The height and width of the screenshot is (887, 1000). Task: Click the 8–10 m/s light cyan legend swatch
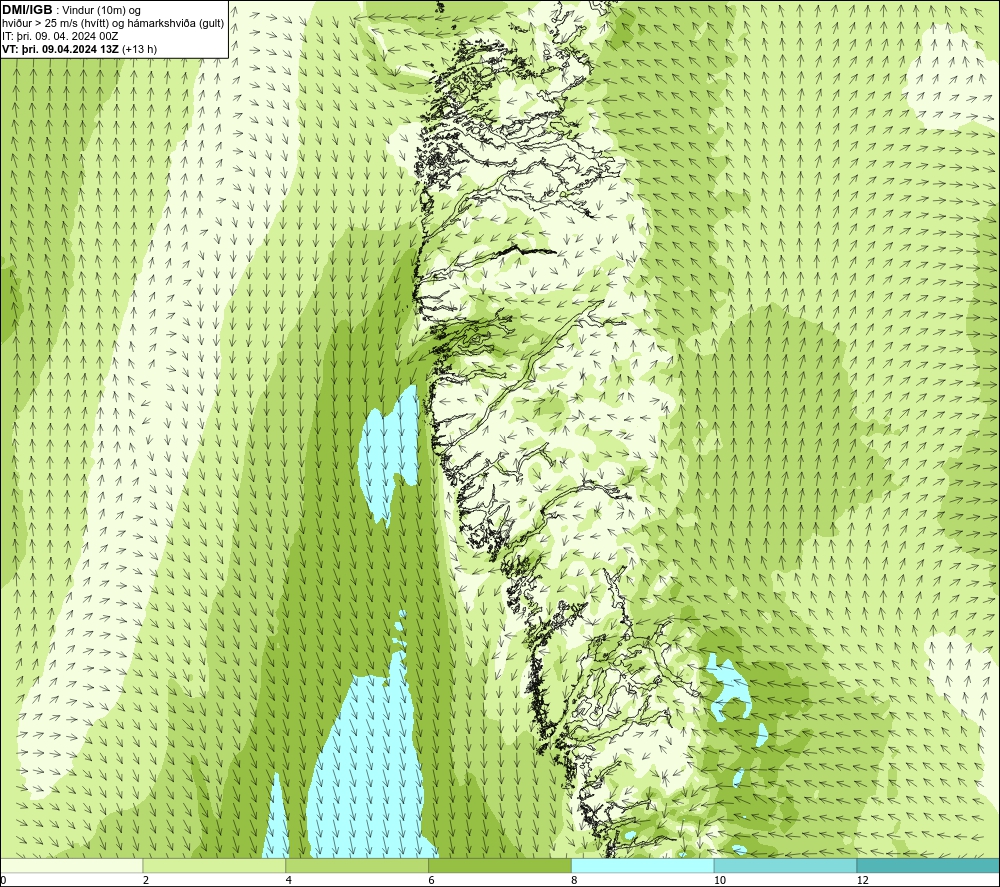click(643, 865)
